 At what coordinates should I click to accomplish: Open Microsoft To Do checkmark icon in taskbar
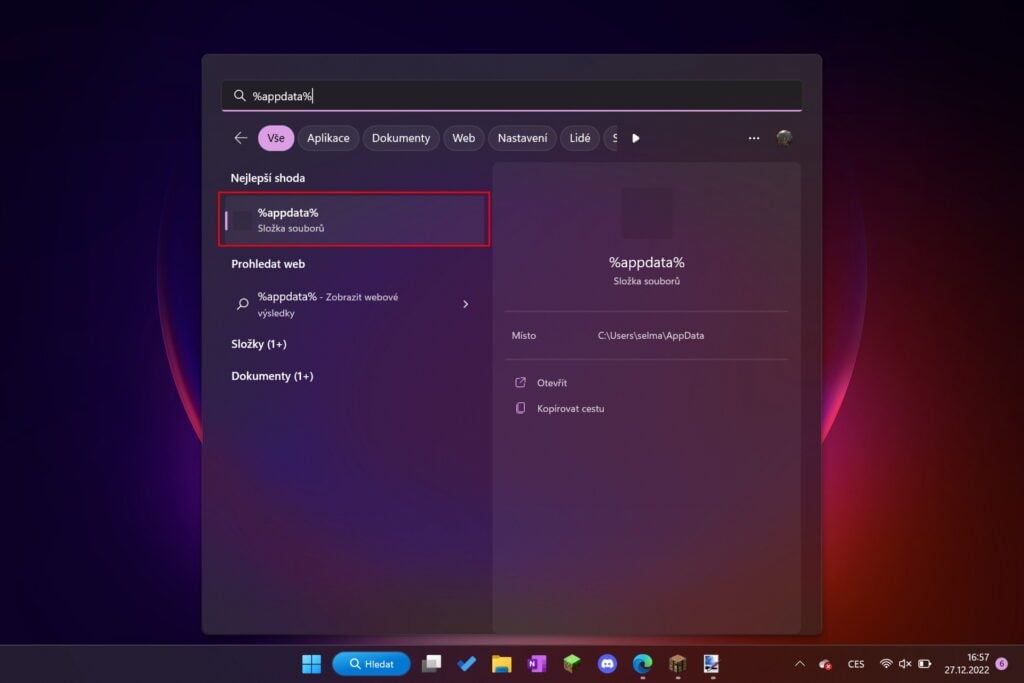(466, 664)
